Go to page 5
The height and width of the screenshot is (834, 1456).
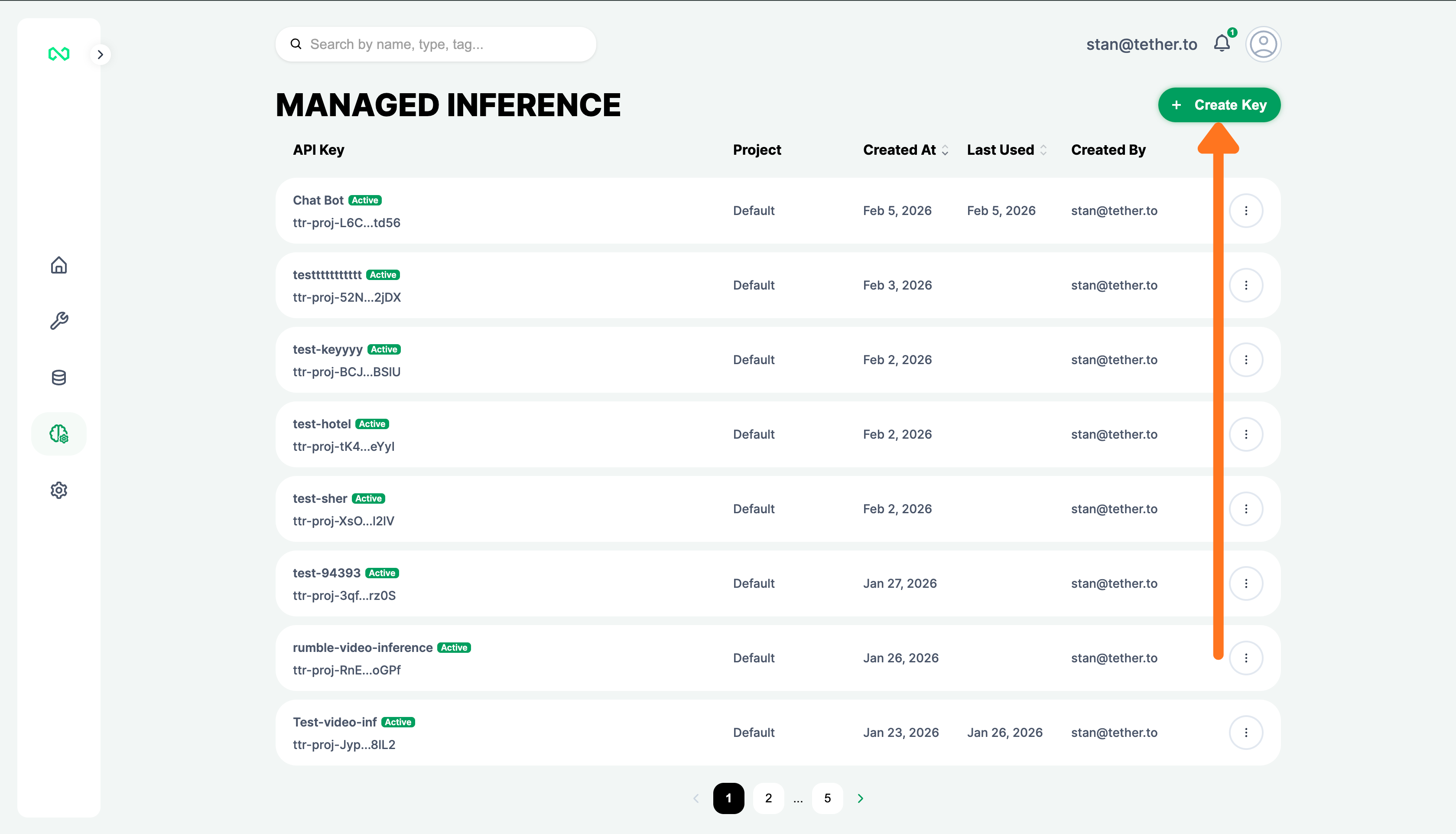tap(827, 798)
